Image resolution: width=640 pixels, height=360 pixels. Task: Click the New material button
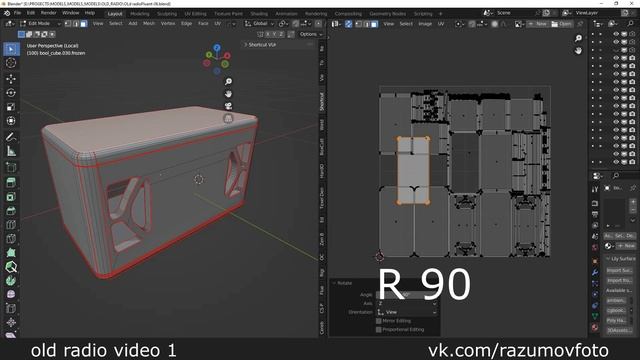tap(626, 246)
